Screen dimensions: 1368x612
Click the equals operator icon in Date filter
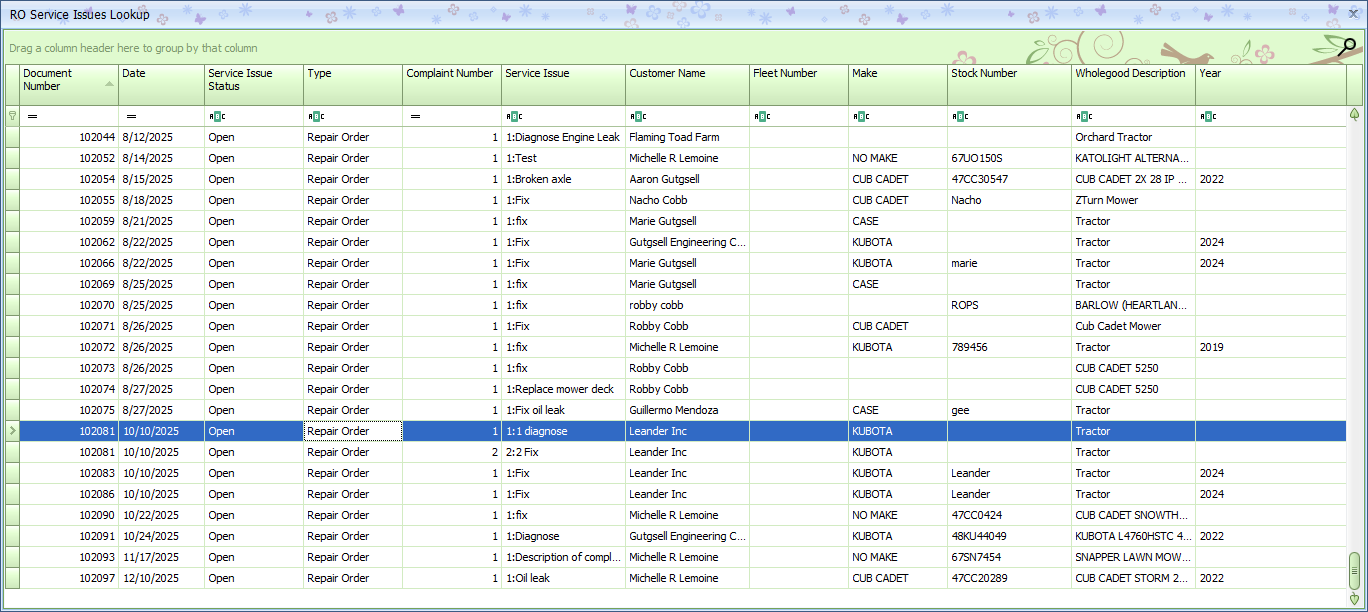[131, 117]
